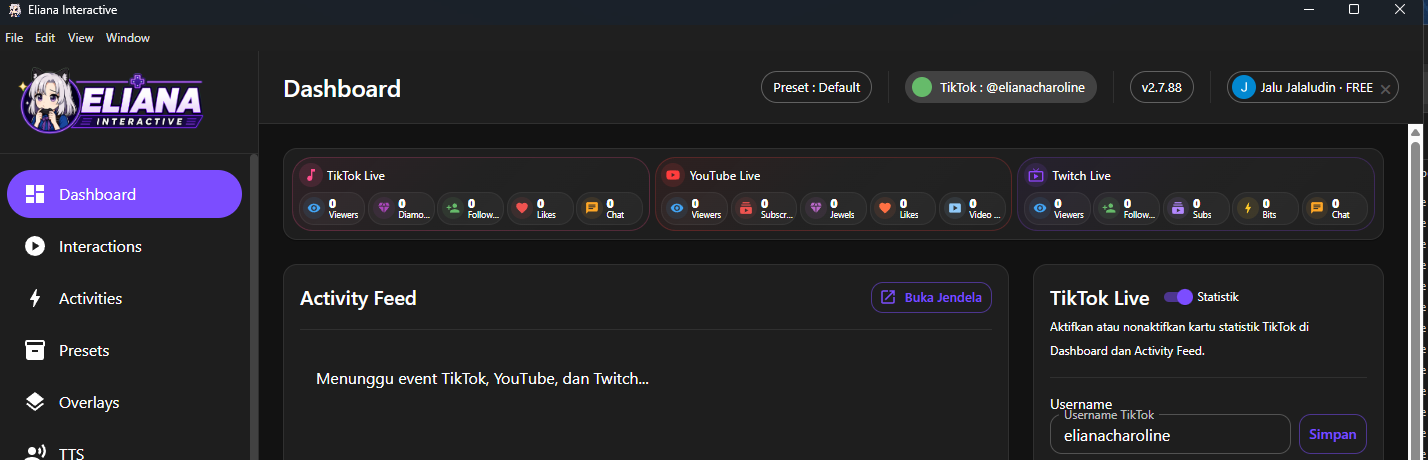1428x460 pixels.
Task: Open the Dashboard sidebar item
Action: tap(124, 194)
